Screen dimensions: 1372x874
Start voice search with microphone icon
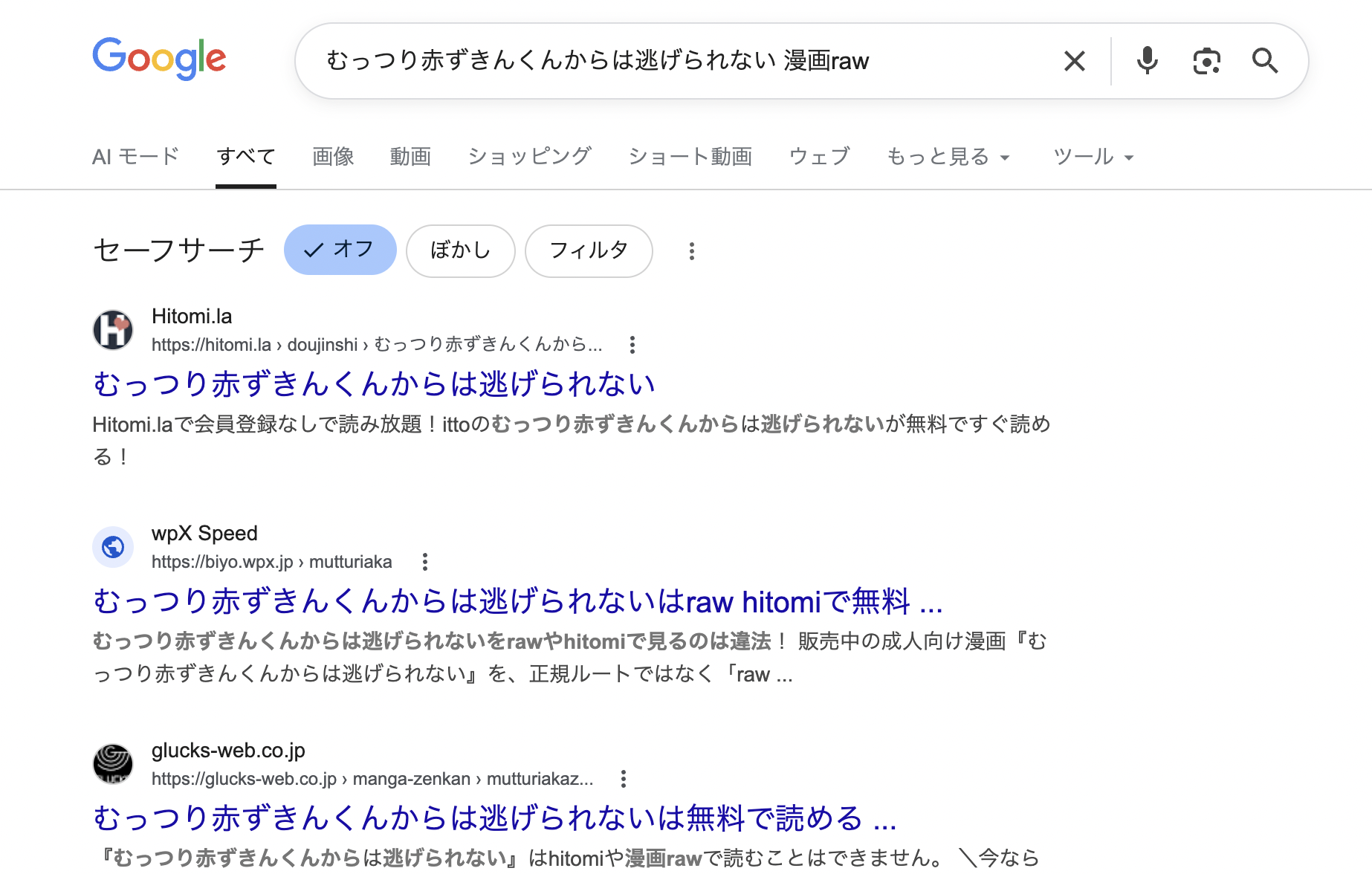1147,61
